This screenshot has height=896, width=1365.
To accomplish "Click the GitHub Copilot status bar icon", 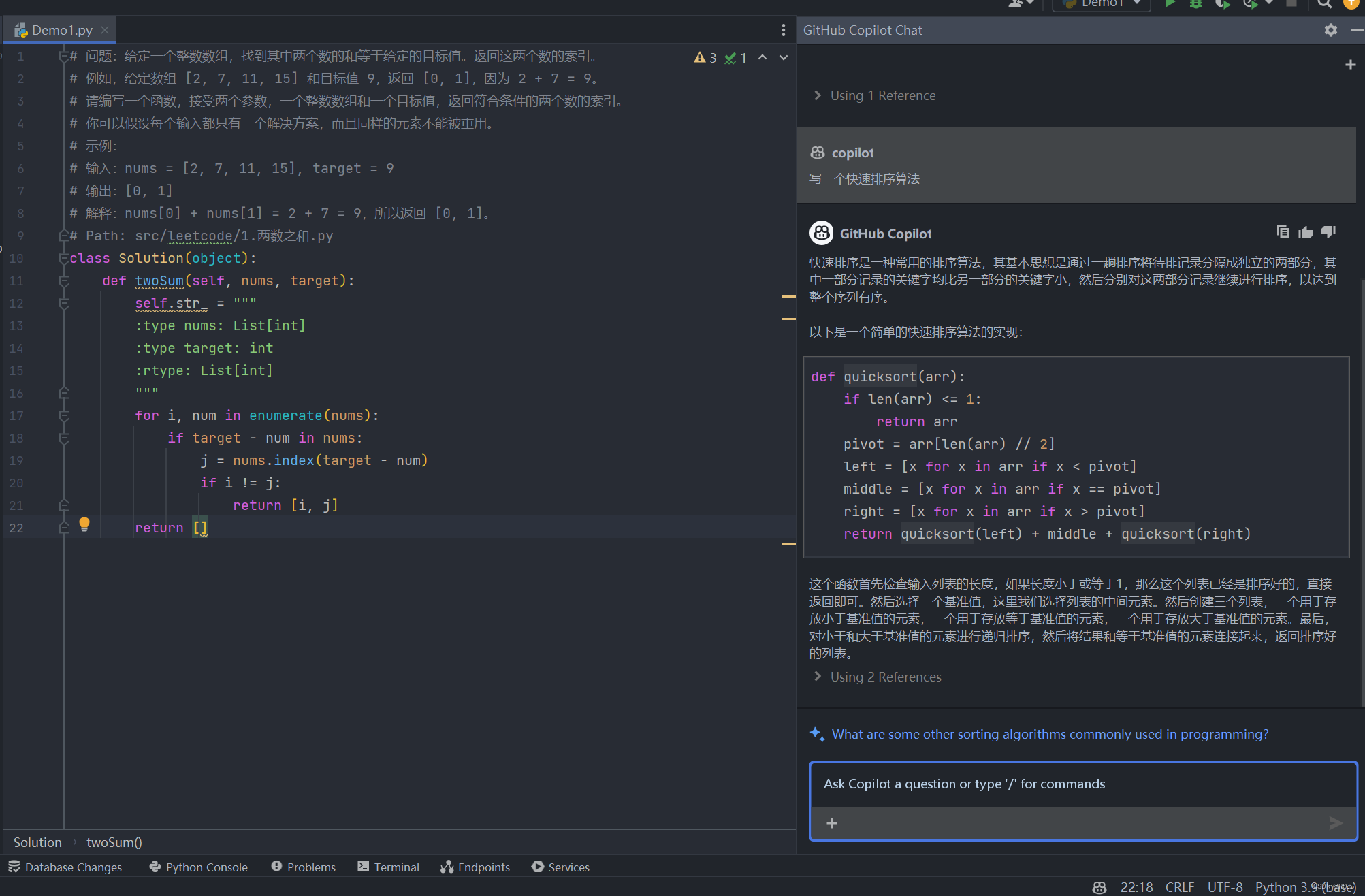I will click(1099, 887).
